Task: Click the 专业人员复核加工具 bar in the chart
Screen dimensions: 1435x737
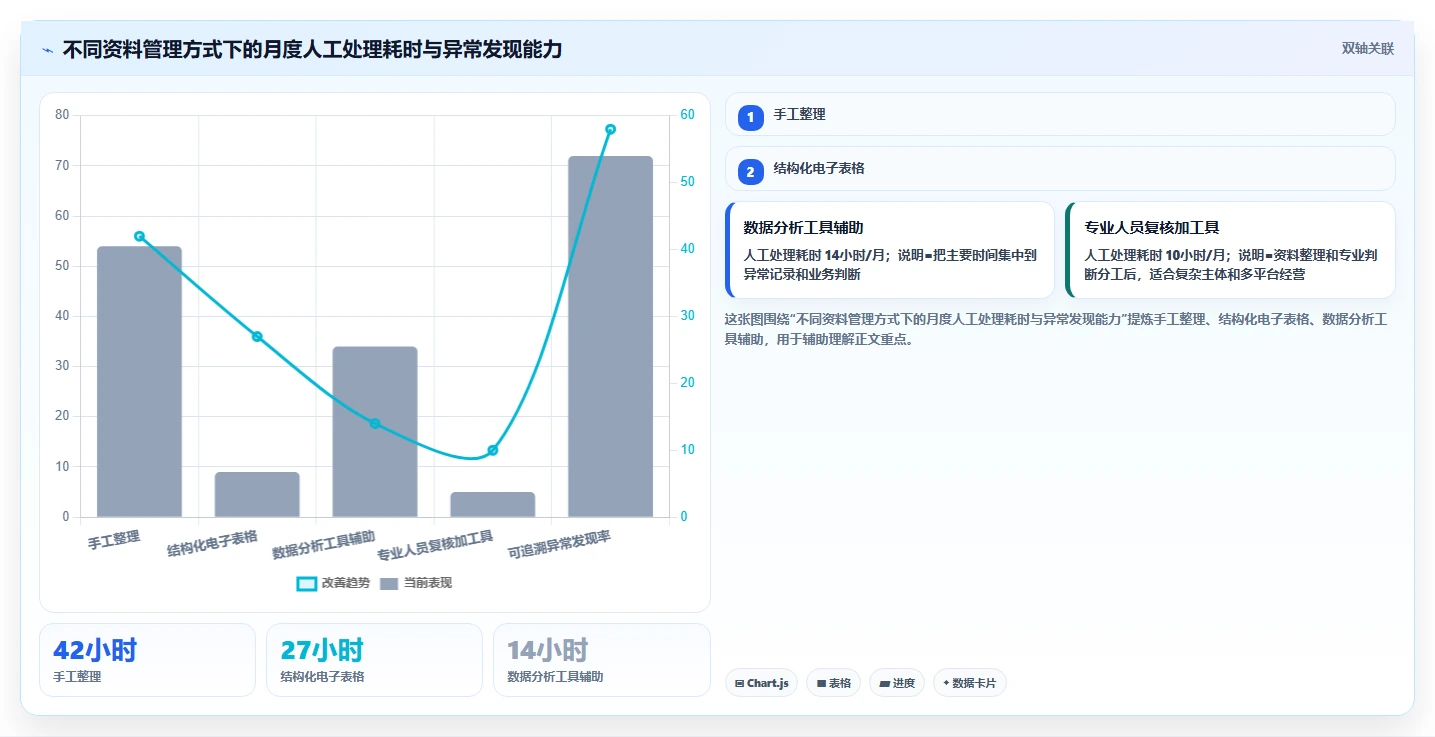Action: [492, 505]
